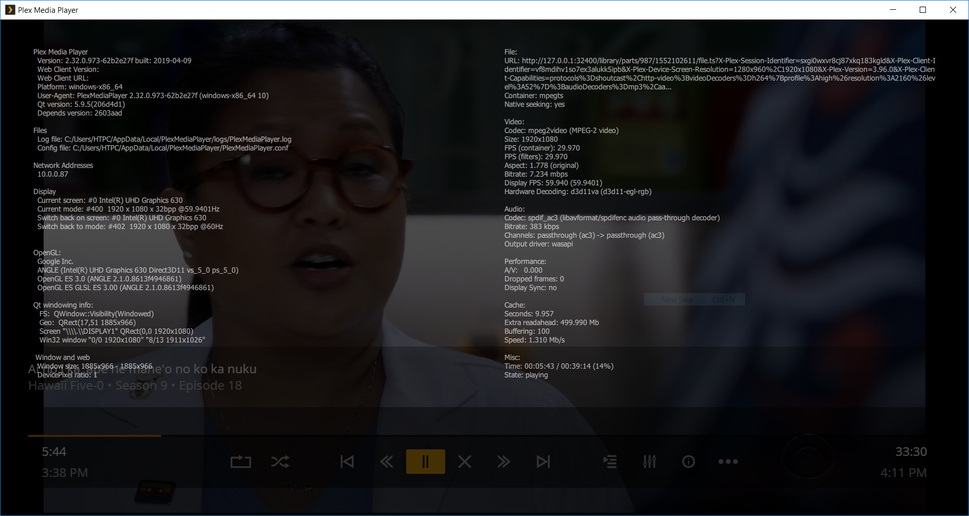969x516 pixels.
Task: Click the Version 2.32.0.973 line
Action: [114, 61]
